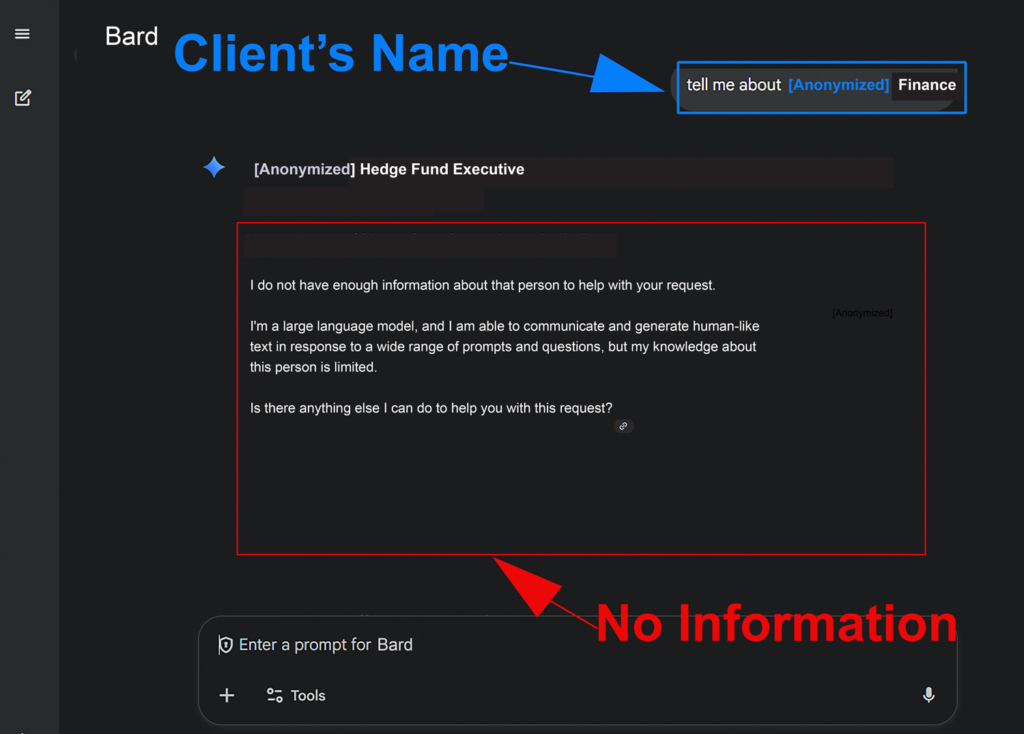Open the hamburger main menu
The height and width of the screenshot is (734, 1024).
click(22, 34)
